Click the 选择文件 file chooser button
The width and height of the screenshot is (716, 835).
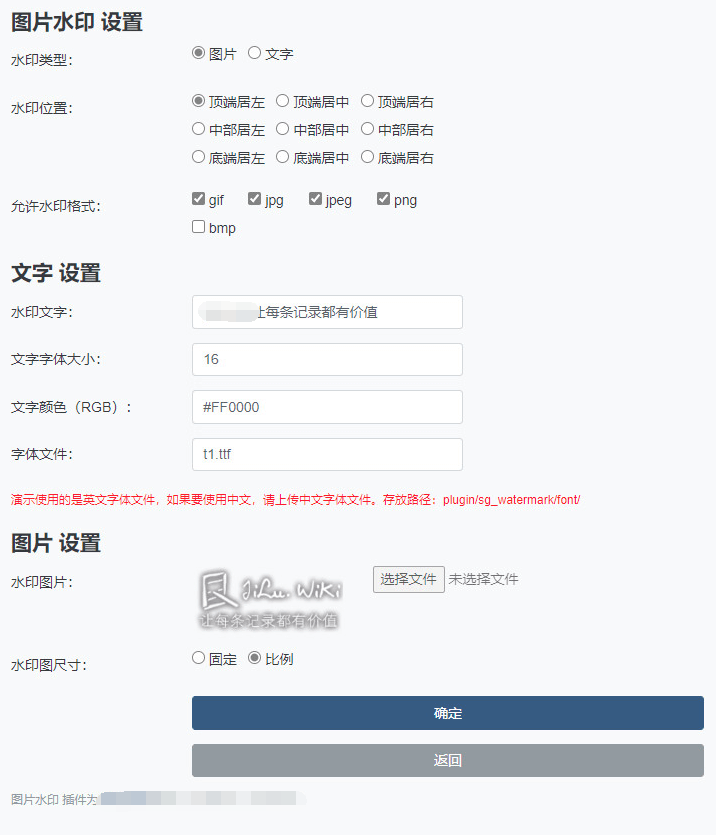click(409, 579)
